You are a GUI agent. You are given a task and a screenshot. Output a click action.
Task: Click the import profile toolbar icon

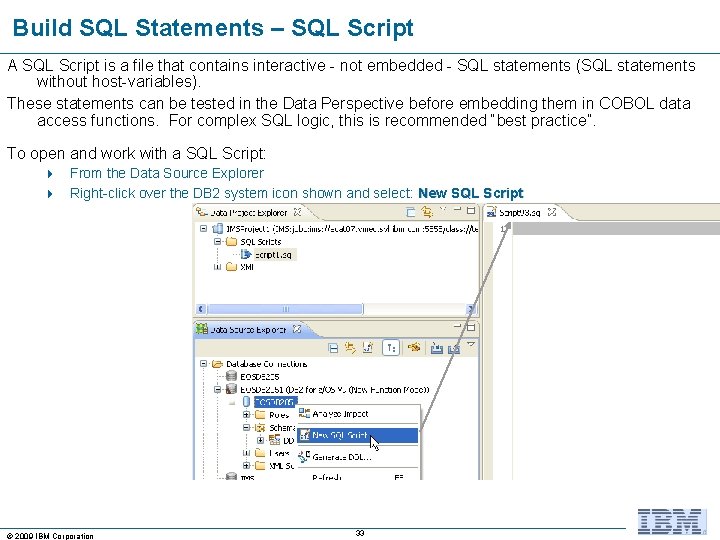pos(437,349)
